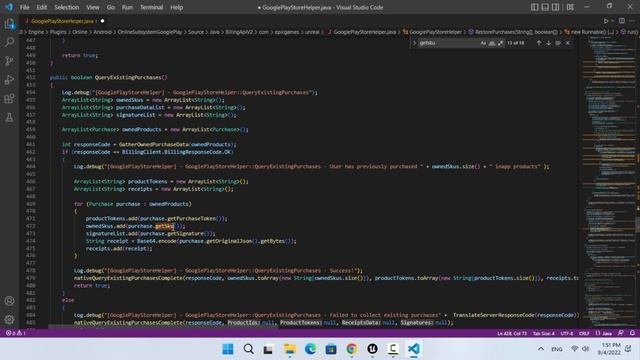640x360 pixels.
Task: Click highlighted getSku match in code
Action: tap(164, 226)
